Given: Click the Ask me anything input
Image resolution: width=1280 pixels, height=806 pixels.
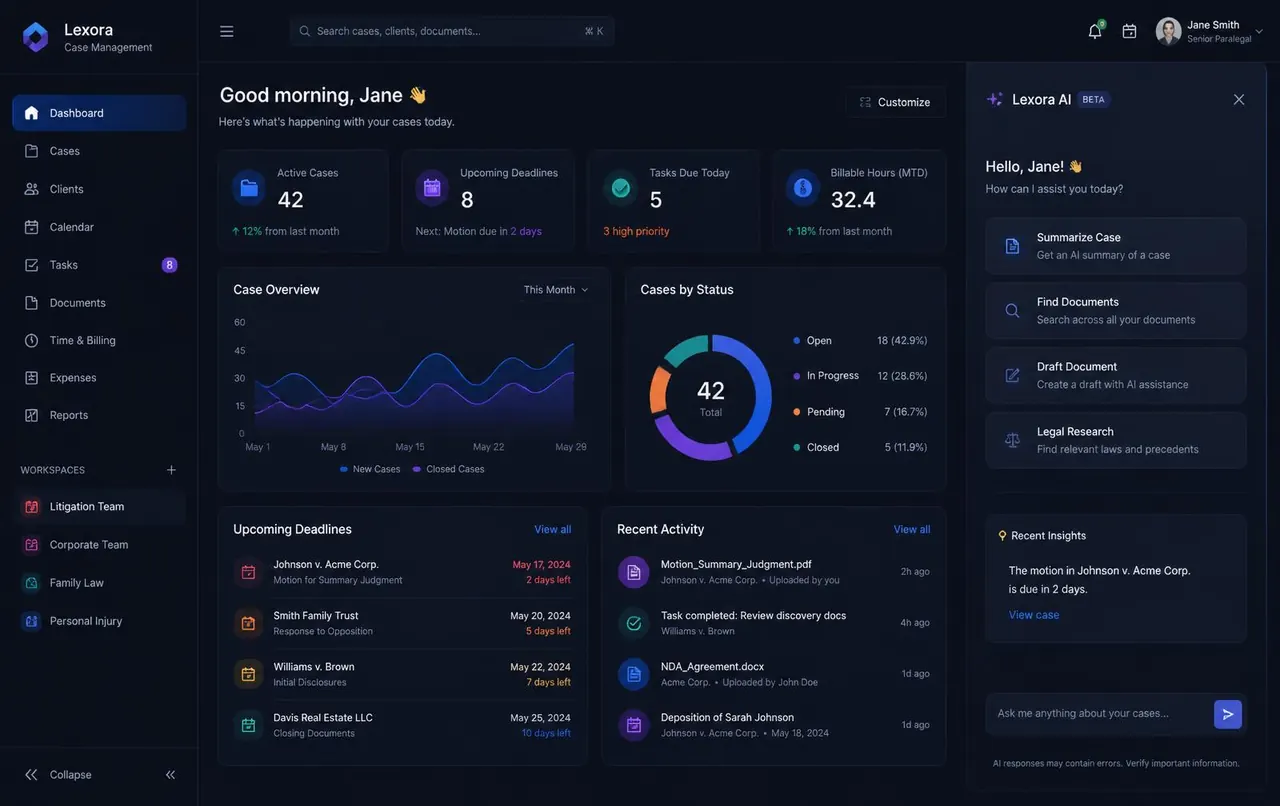Looking at the screenshot, I should tap(1098, 714).
